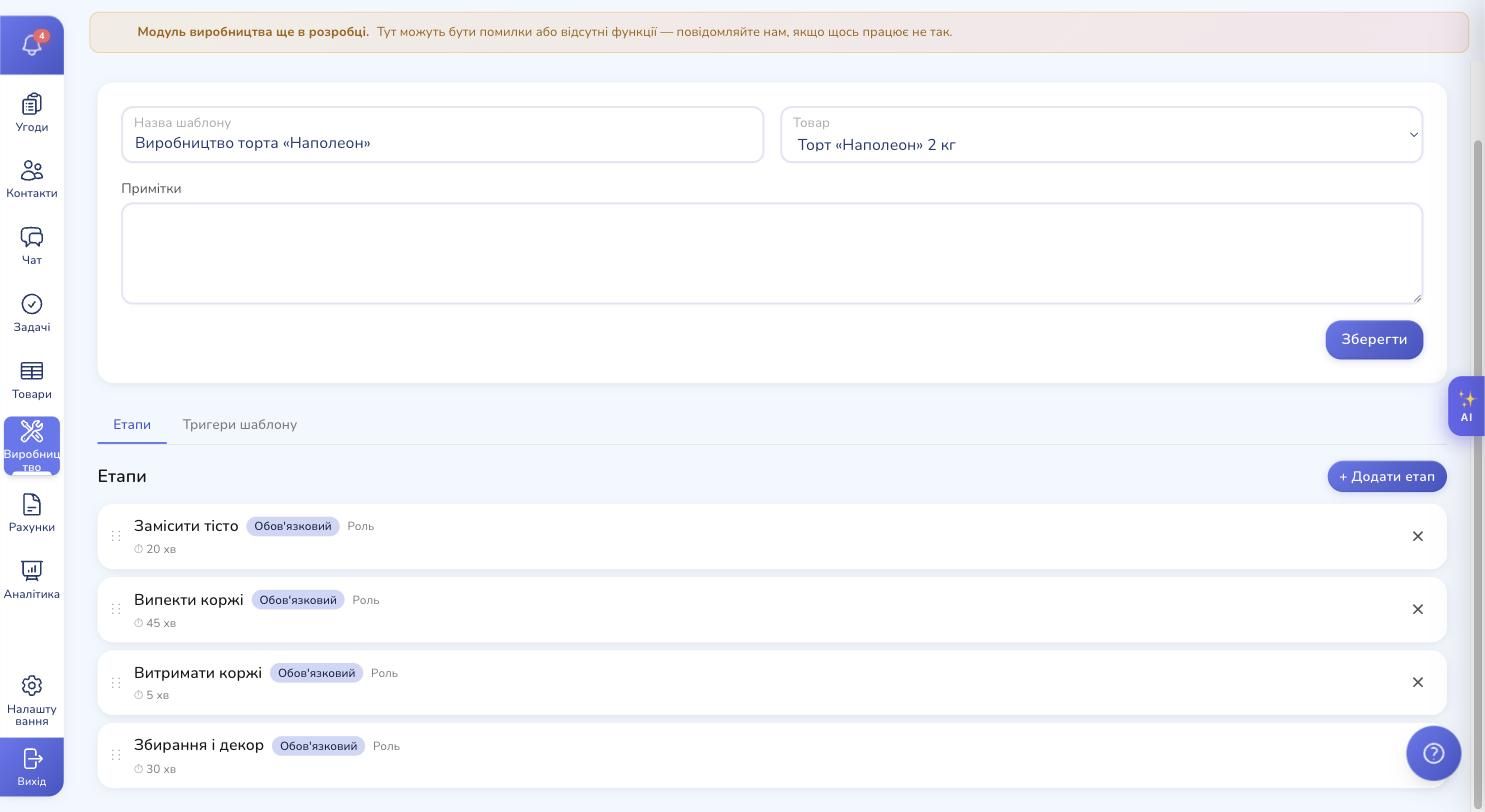Focus the Назва шаблону field
The image size is (1485, 812).
[x=442, y=135]
